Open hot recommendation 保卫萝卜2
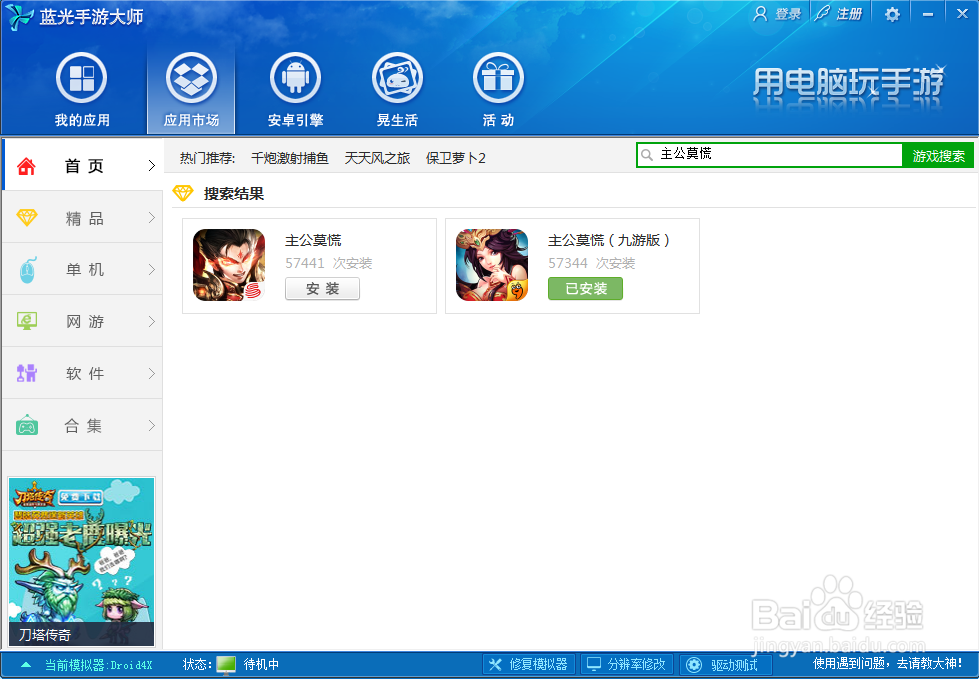The height and width of the screenshot is (679, 979). point(456,158)
